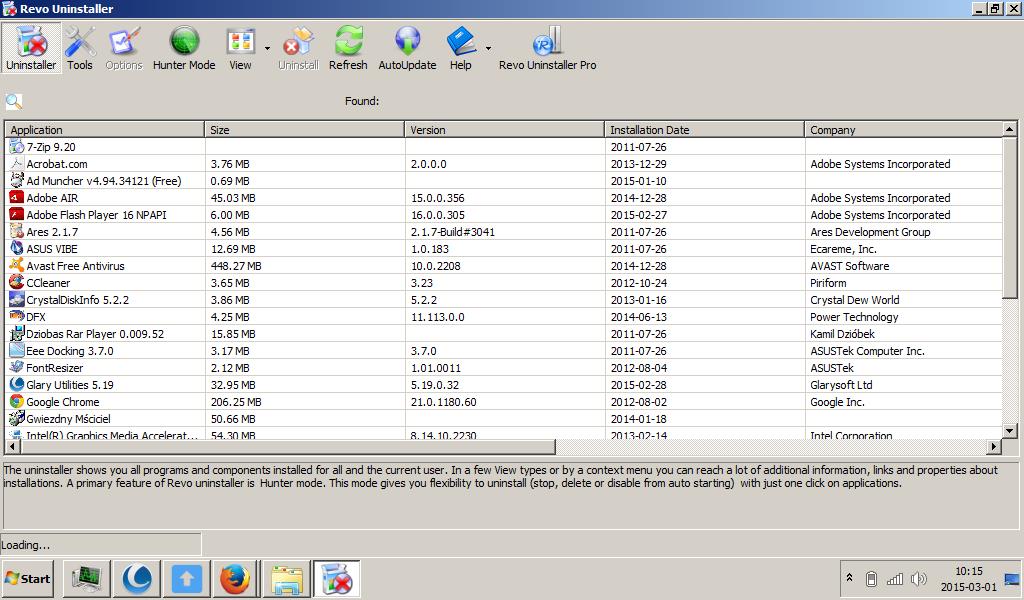1024x600 pixels.
Task: Click the vertical scrollbar thumb
Action: click(1010, 220)
